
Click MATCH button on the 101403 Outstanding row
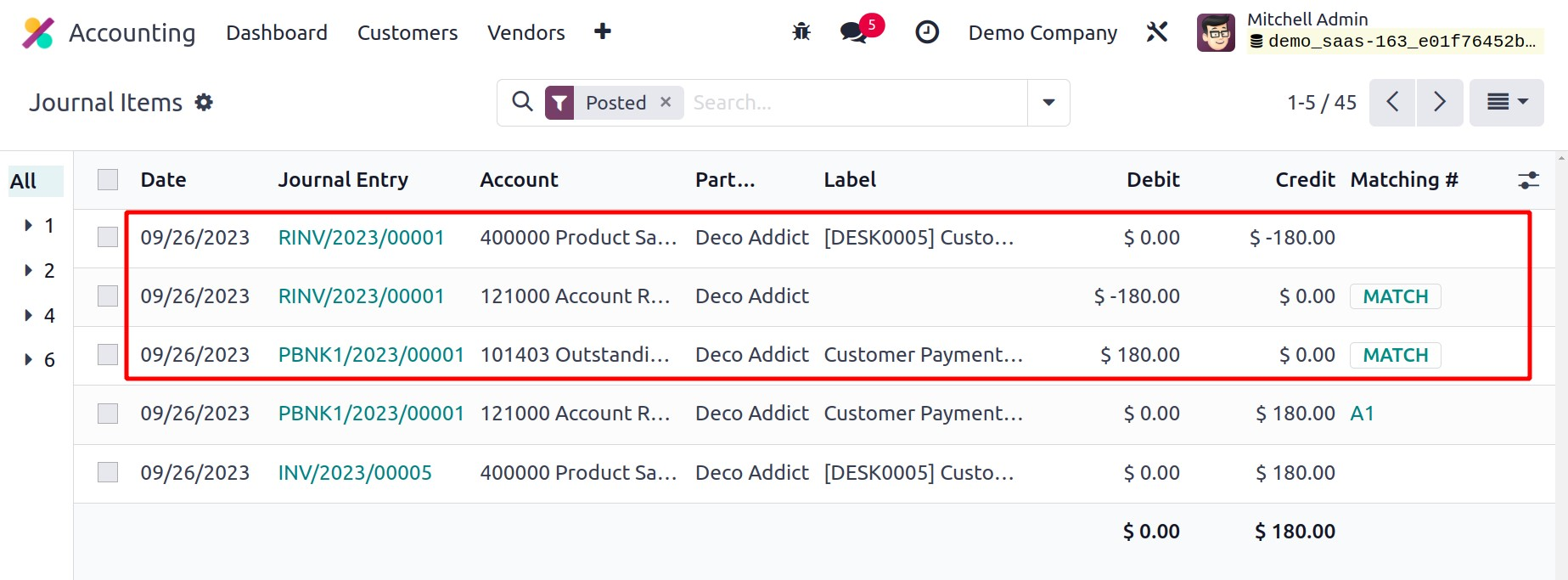tap(1395, 355)
